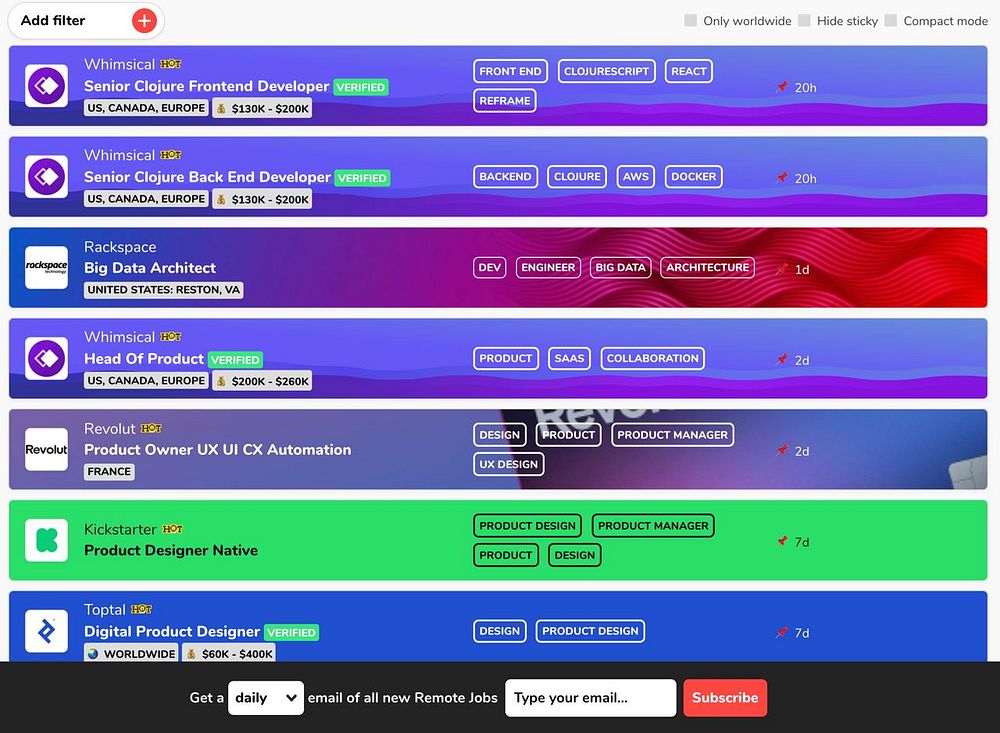The image size is (1000, 733).
Task: Click PRODUCT DESIGN tag on the Kickstarter row
Action: 527,526
